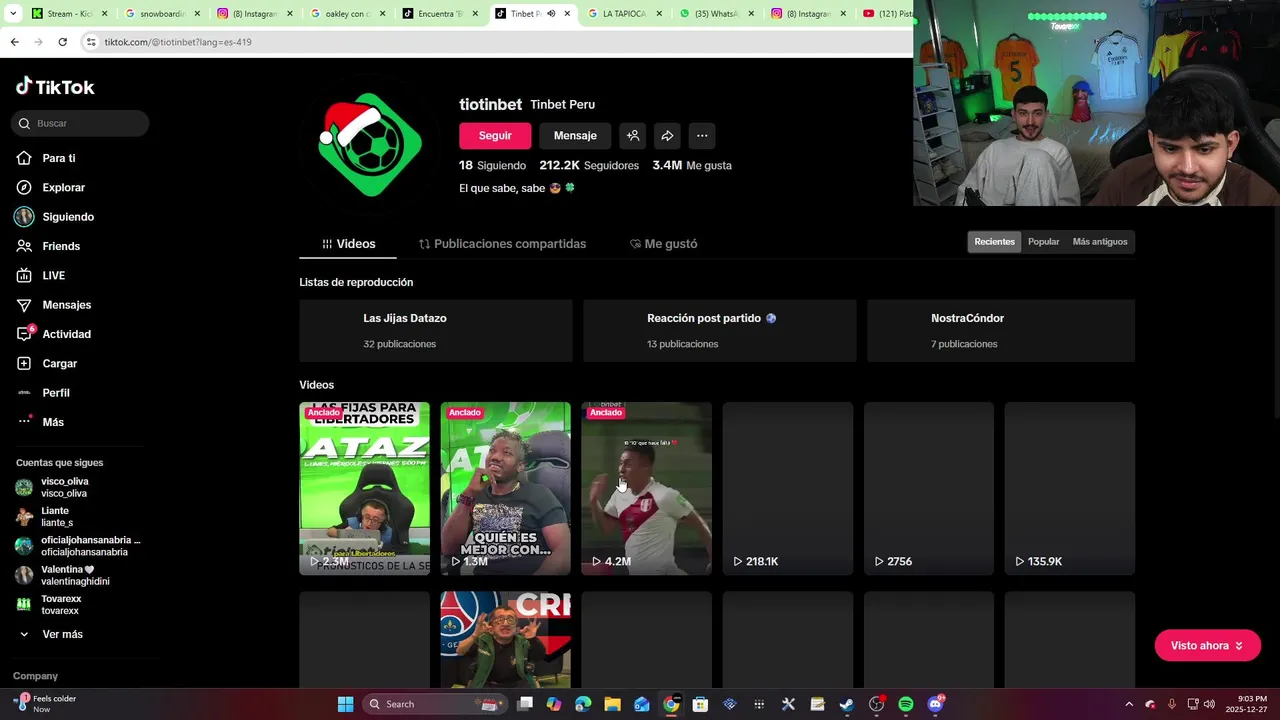Select Recientes sort option

tap(994, 242)
